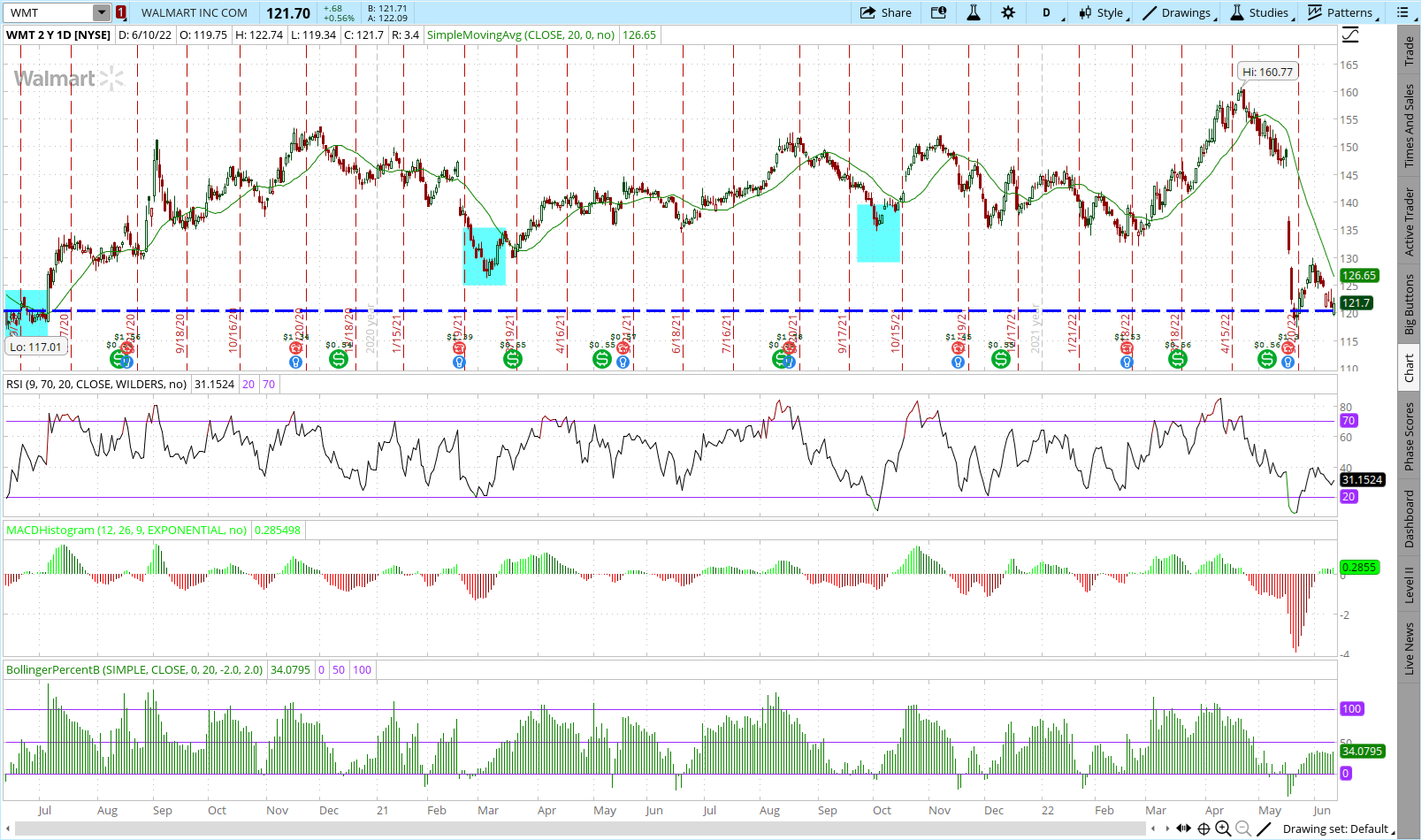The image size is (1421, 840).
Task: Open the Phase Scores sidebar tab
Action: [1409, 436]
